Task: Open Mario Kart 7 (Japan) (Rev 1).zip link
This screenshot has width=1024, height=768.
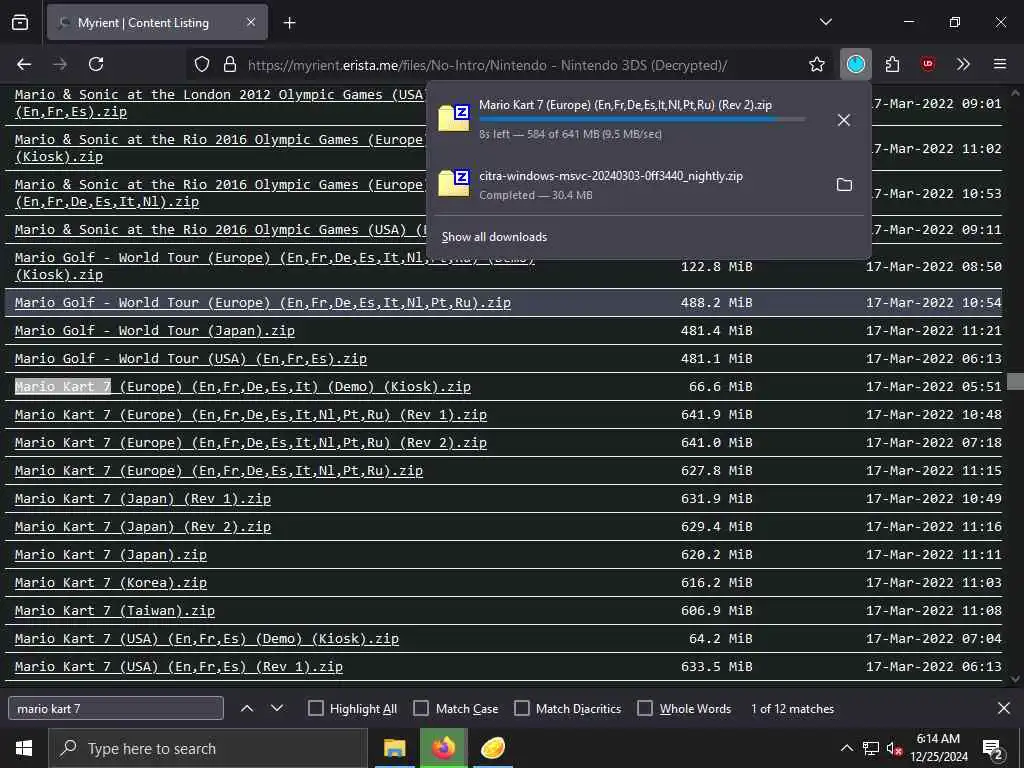Action: click(x=142, y=499)
